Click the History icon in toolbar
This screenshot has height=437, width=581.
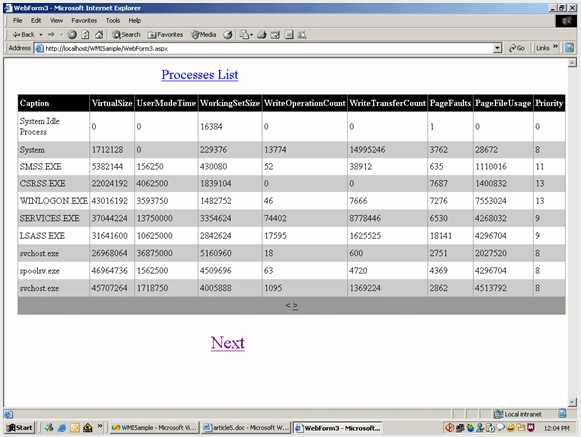(x=228, y=35)
